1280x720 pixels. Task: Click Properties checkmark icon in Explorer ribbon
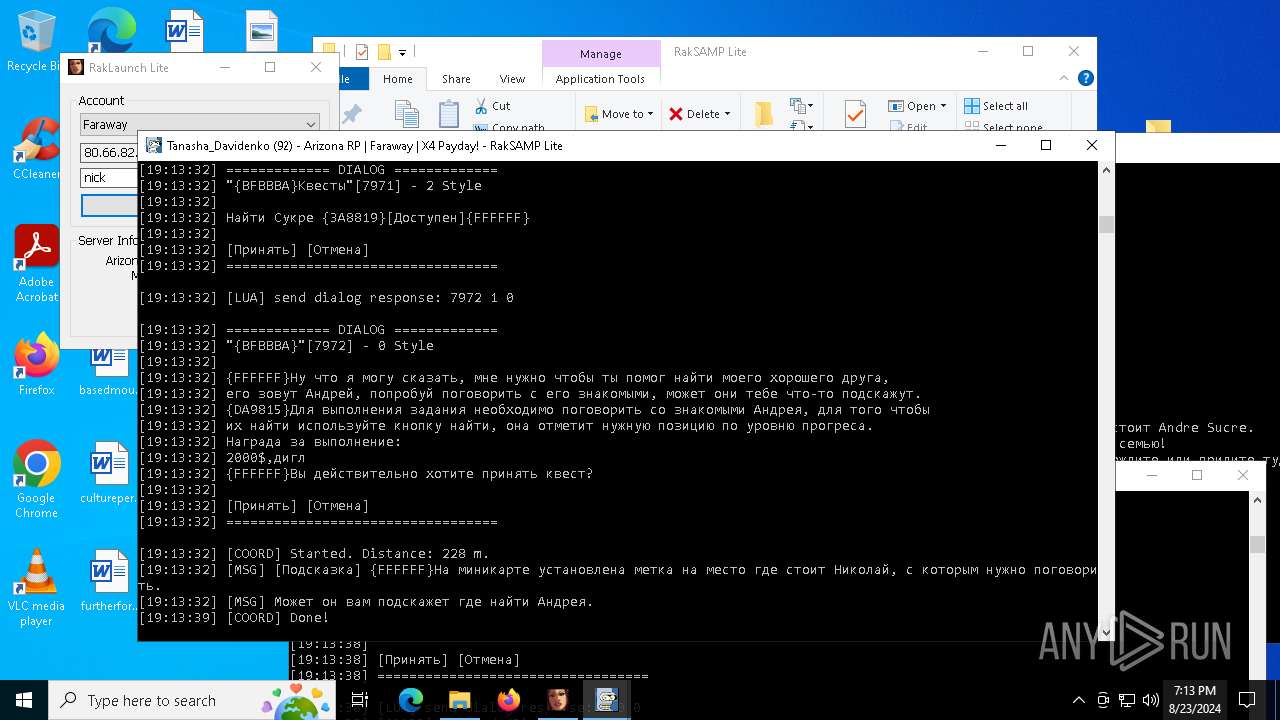pyautogui.click(x=855, y=114)
